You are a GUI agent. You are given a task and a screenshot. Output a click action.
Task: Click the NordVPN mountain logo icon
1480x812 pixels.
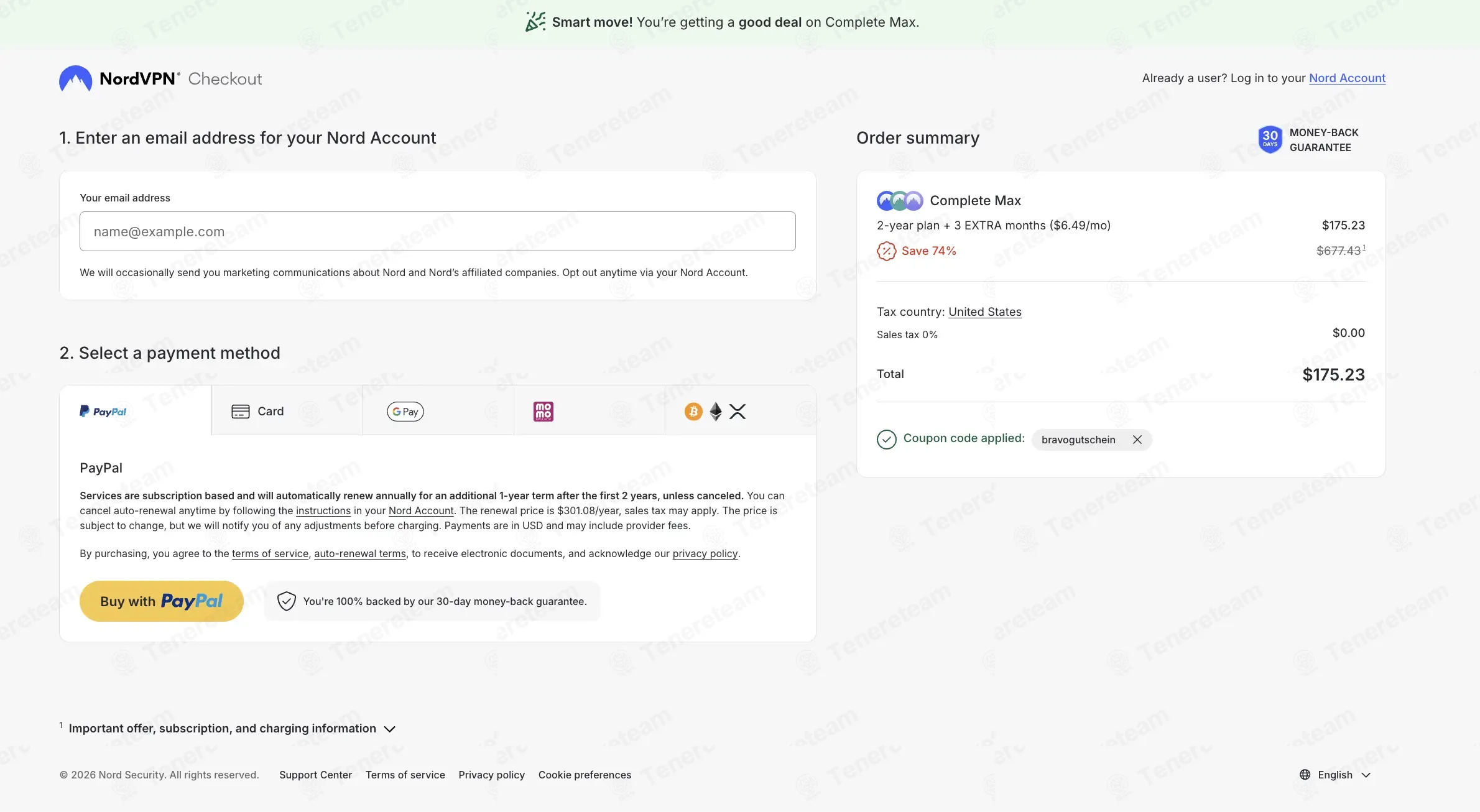point(75,78)
